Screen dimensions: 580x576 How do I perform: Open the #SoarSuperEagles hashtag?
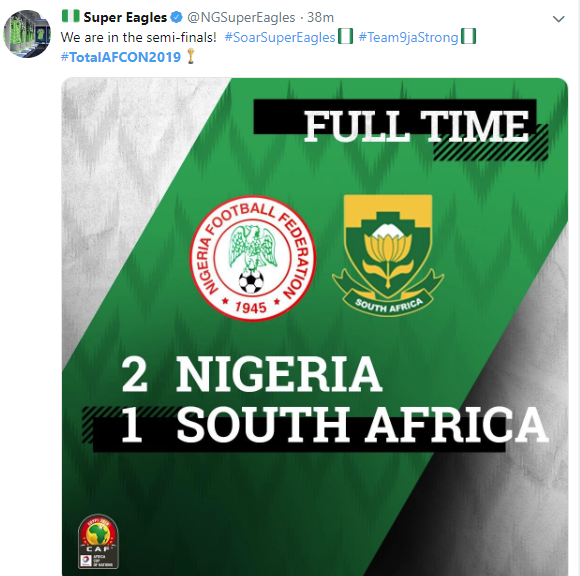[x=280, y=37]
